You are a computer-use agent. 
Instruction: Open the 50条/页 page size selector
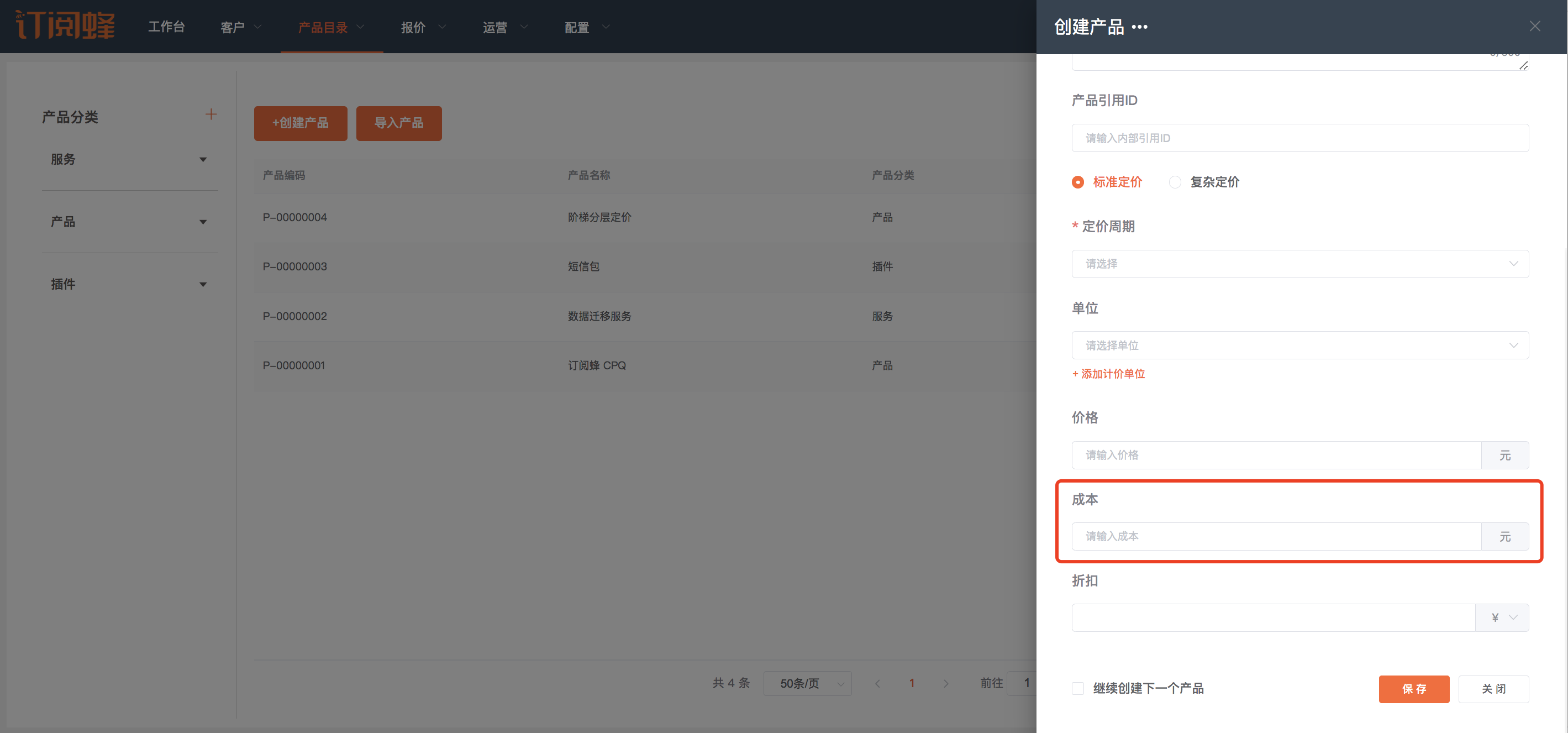[807, 683]
